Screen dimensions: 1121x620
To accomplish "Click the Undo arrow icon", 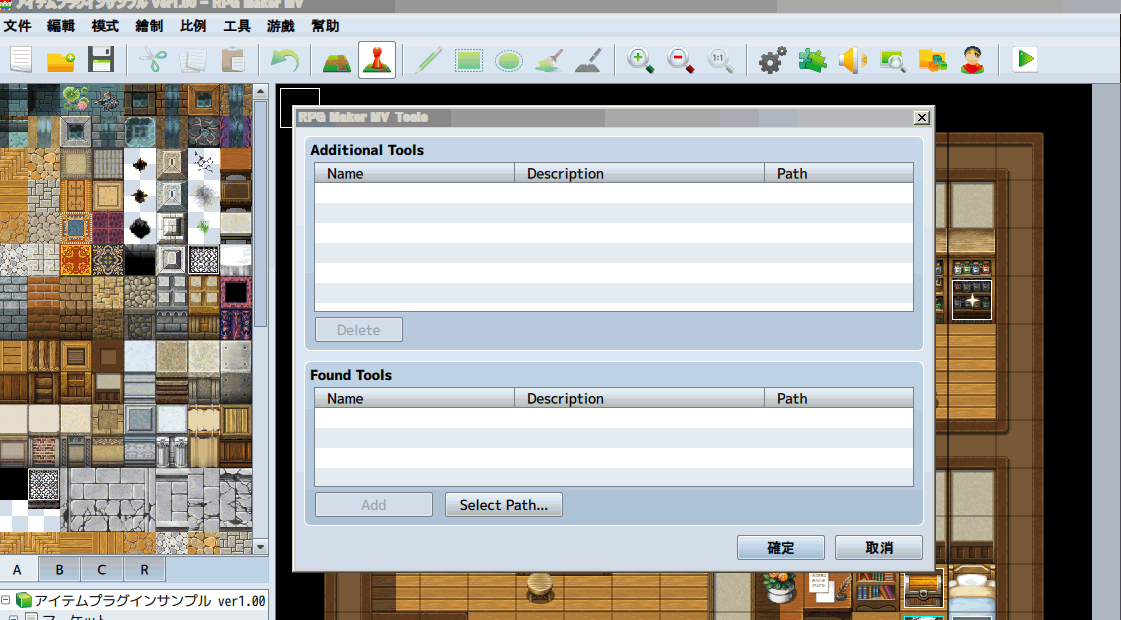I will (285, 59).
